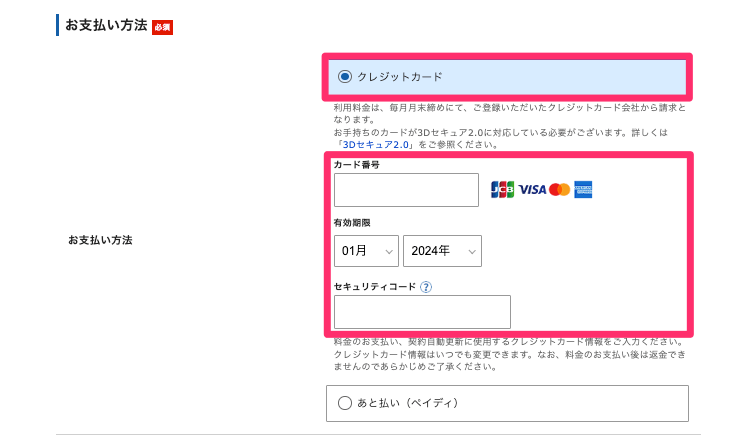Click the セキュリティコード label text
Screen dimensions: 745x446
click(x=375, y=287)
